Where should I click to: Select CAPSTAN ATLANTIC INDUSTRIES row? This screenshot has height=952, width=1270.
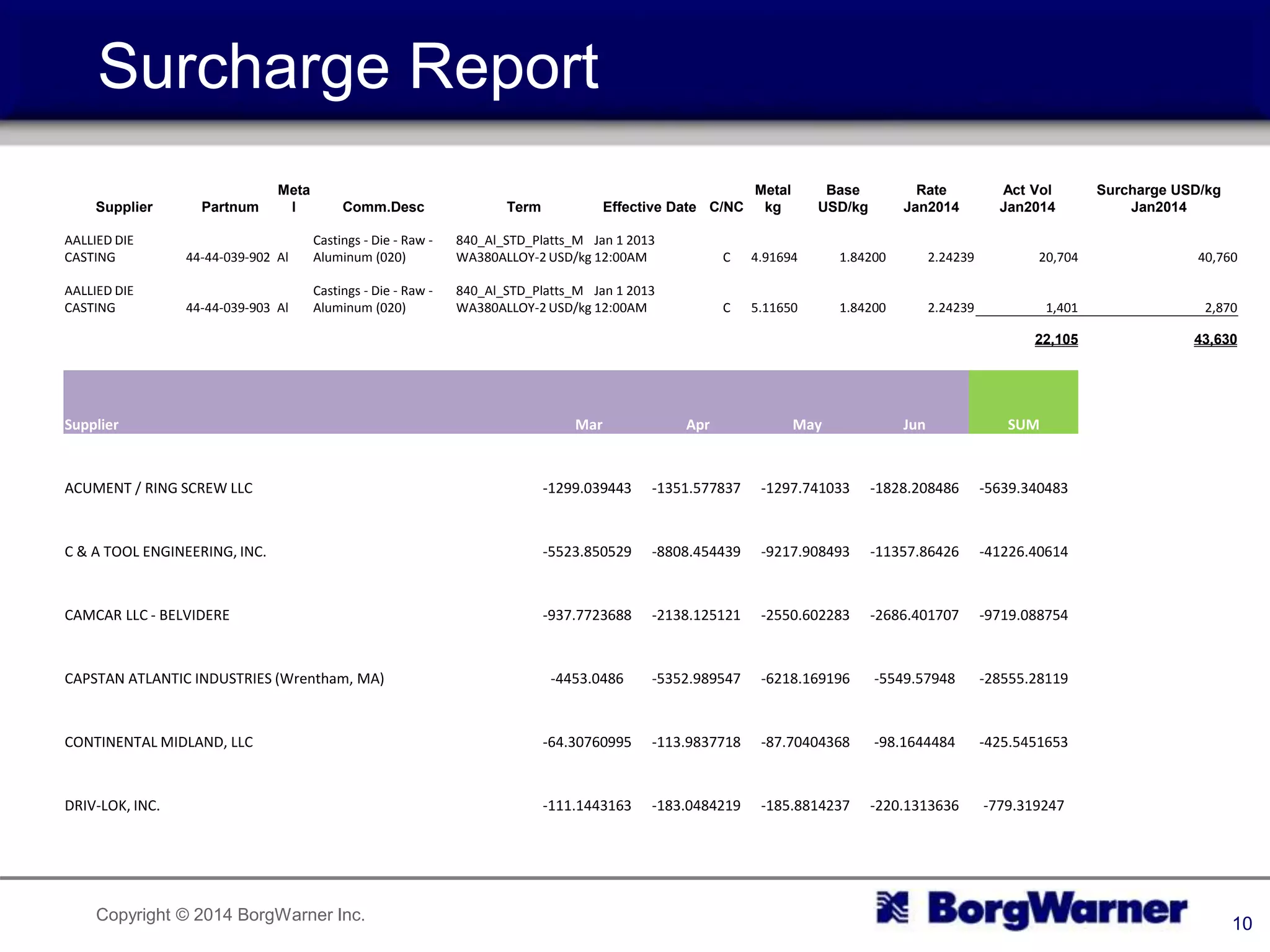tap(224, 679)
